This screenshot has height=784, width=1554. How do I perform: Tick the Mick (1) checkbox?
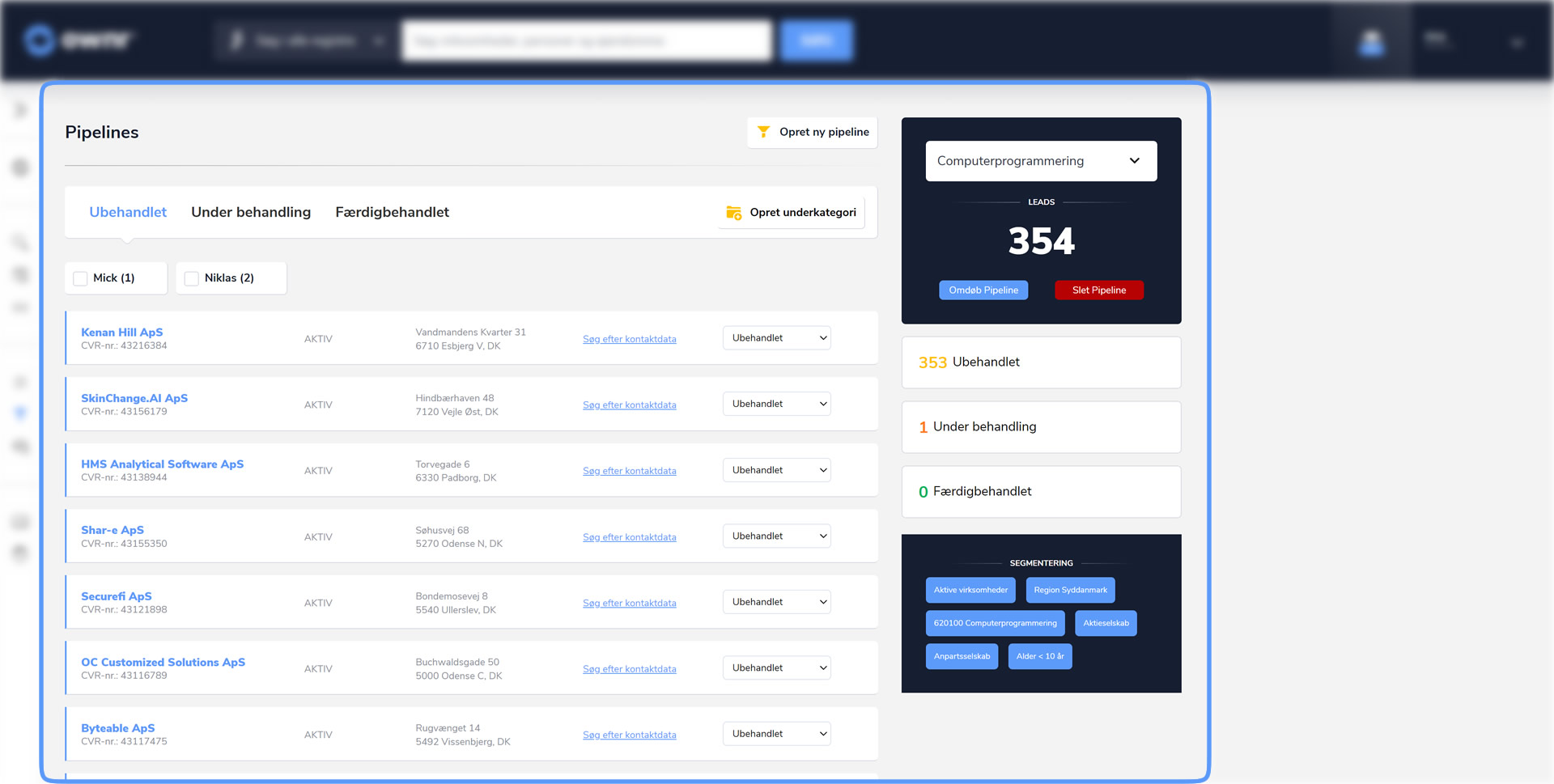[x=80, y=278]
